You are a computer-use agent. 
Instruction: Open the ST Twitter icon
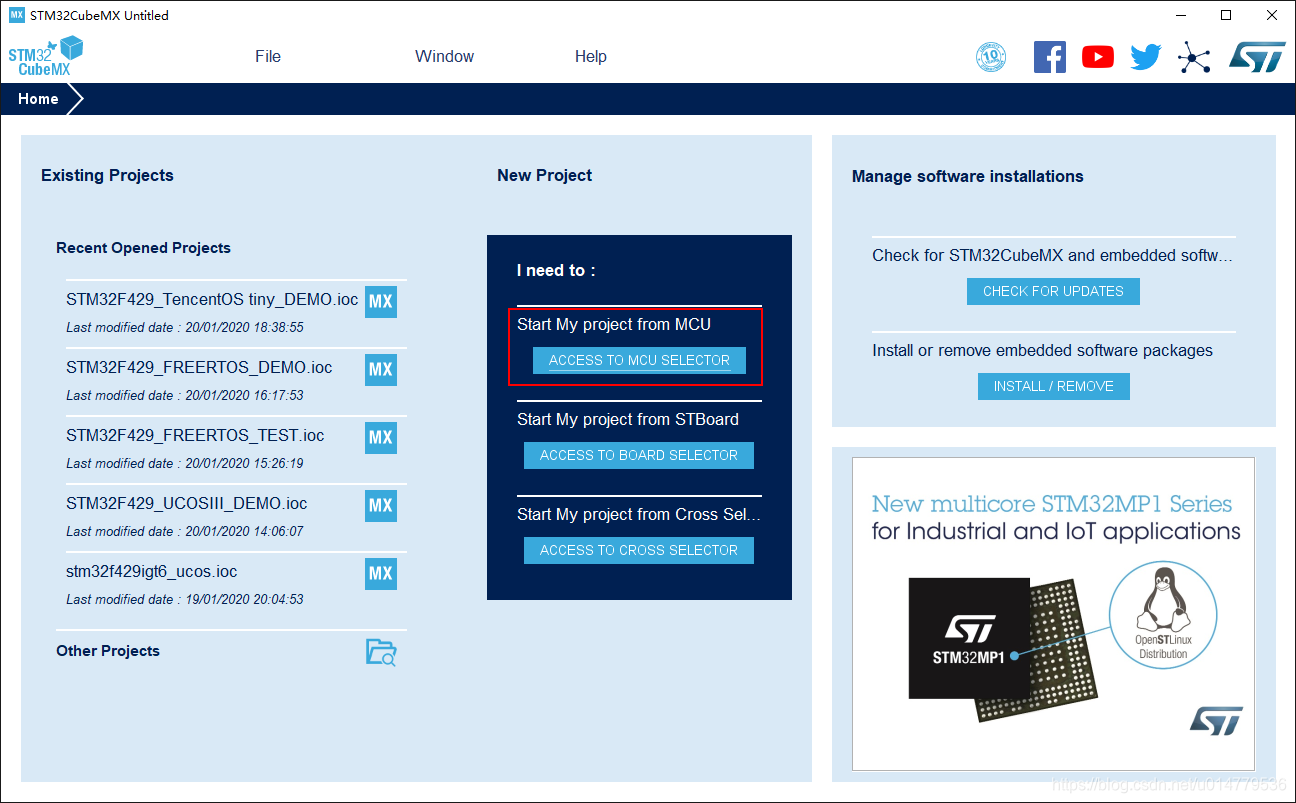(x=1145, y=57)
